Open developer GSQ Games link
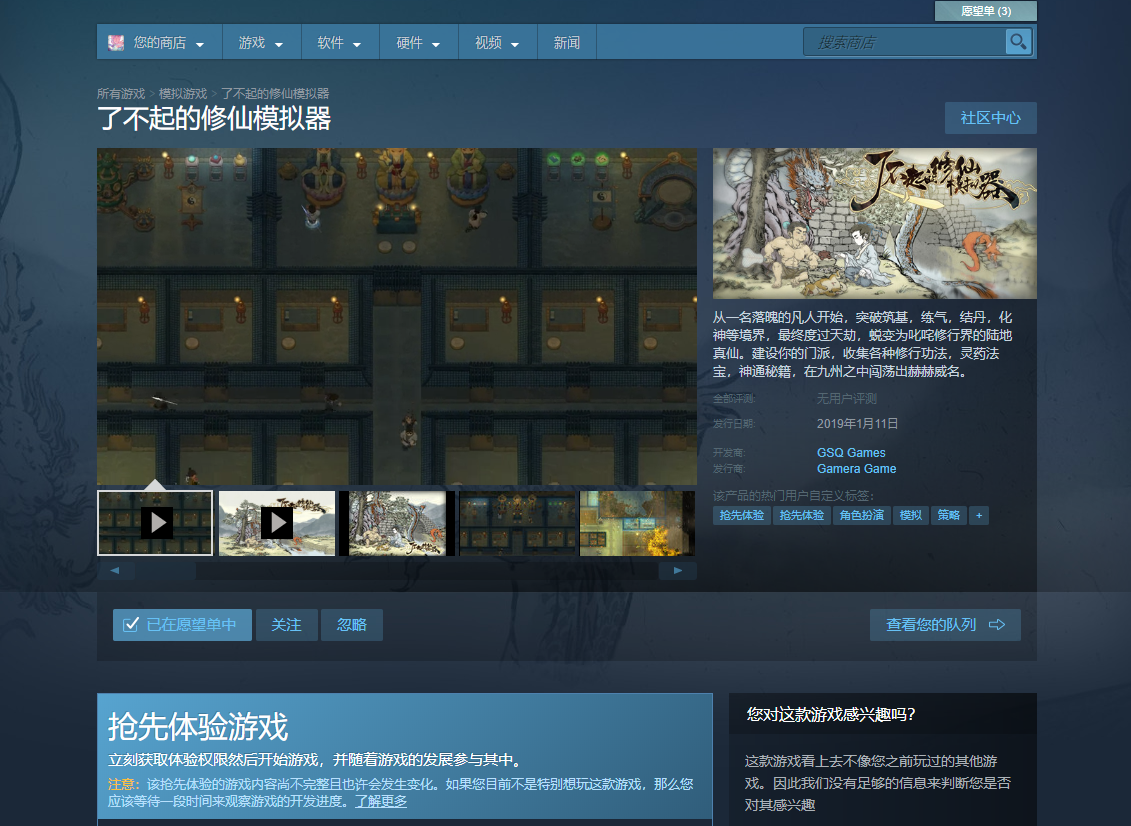 pos(851,452)
